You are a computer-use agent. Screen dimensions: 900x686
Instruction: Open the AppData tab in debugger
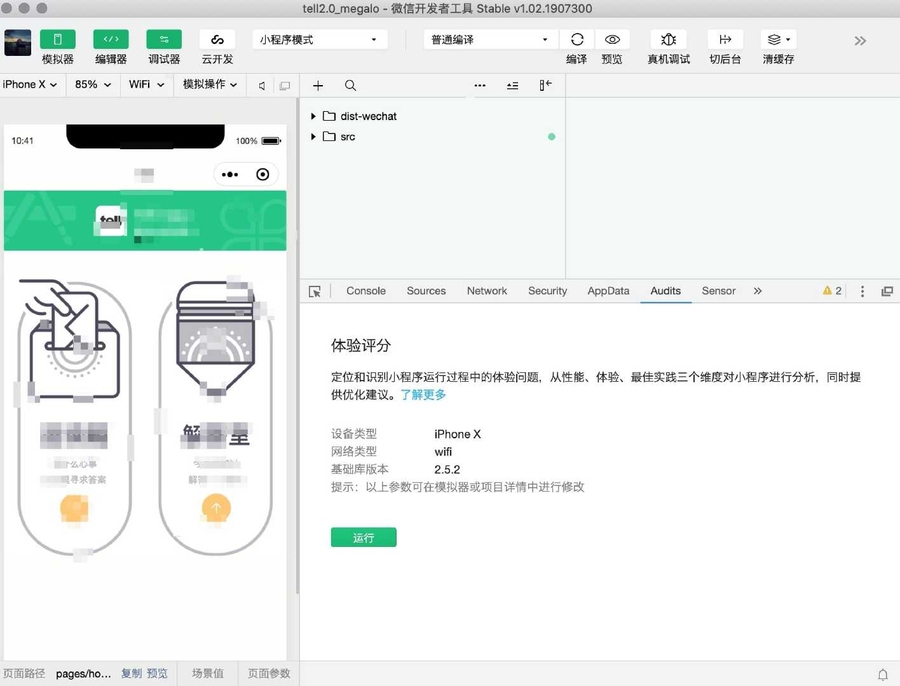(x=608, y=290)
